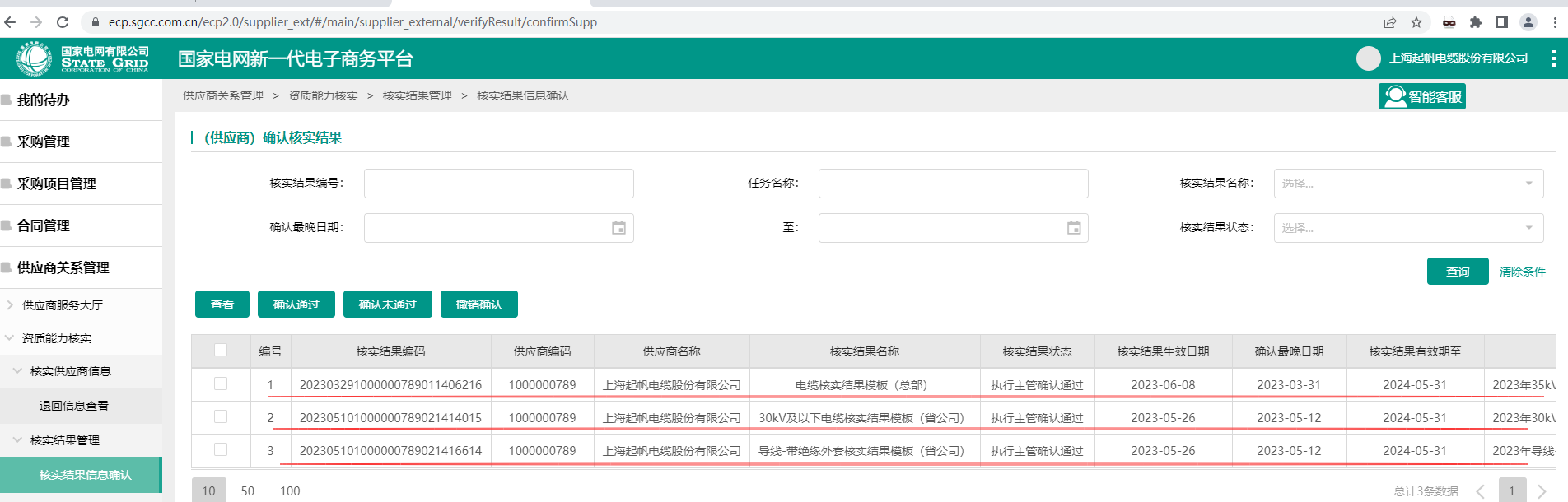This screenshot has height=502, width=1568.
Task: Set page size to 50 rows
Action: pos(247,490)
